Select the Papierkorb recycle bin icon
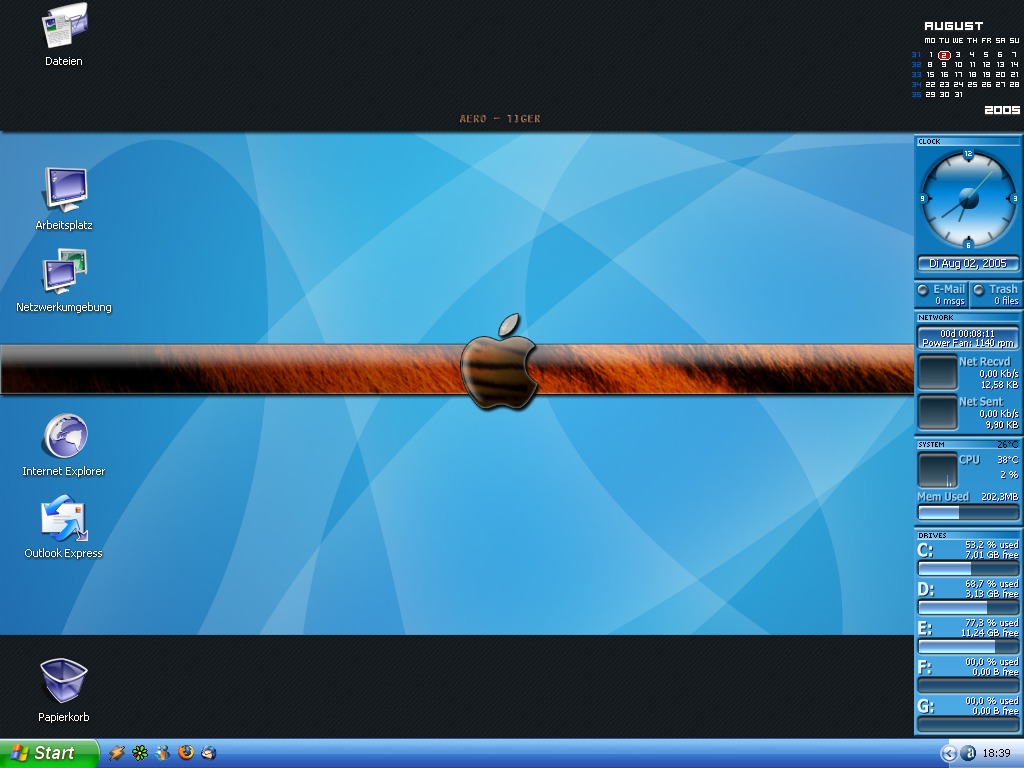 click(x=64, y=690)
